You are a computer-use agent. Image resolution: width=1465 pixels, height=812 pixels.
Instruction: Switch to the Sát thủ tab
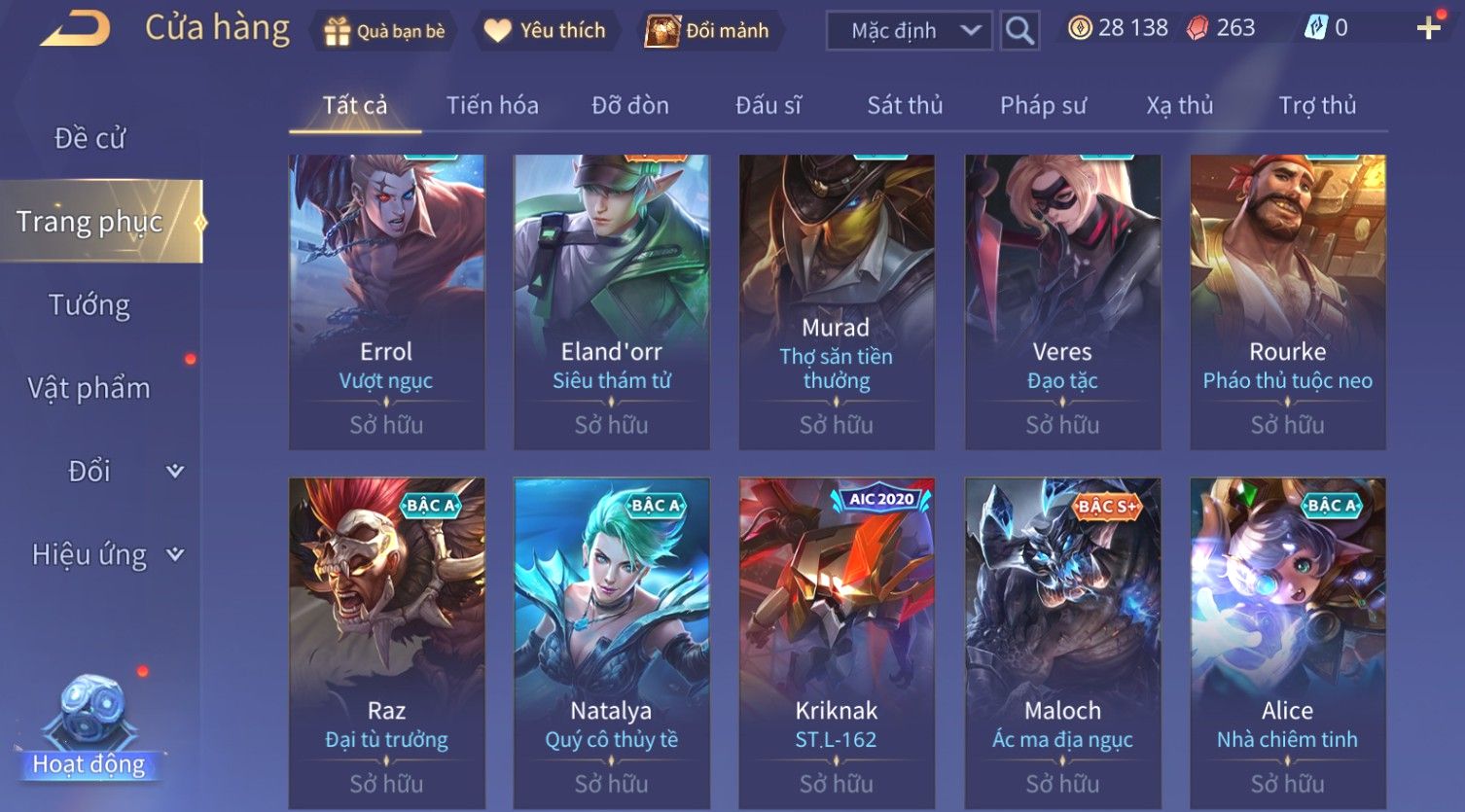[905, 105]
